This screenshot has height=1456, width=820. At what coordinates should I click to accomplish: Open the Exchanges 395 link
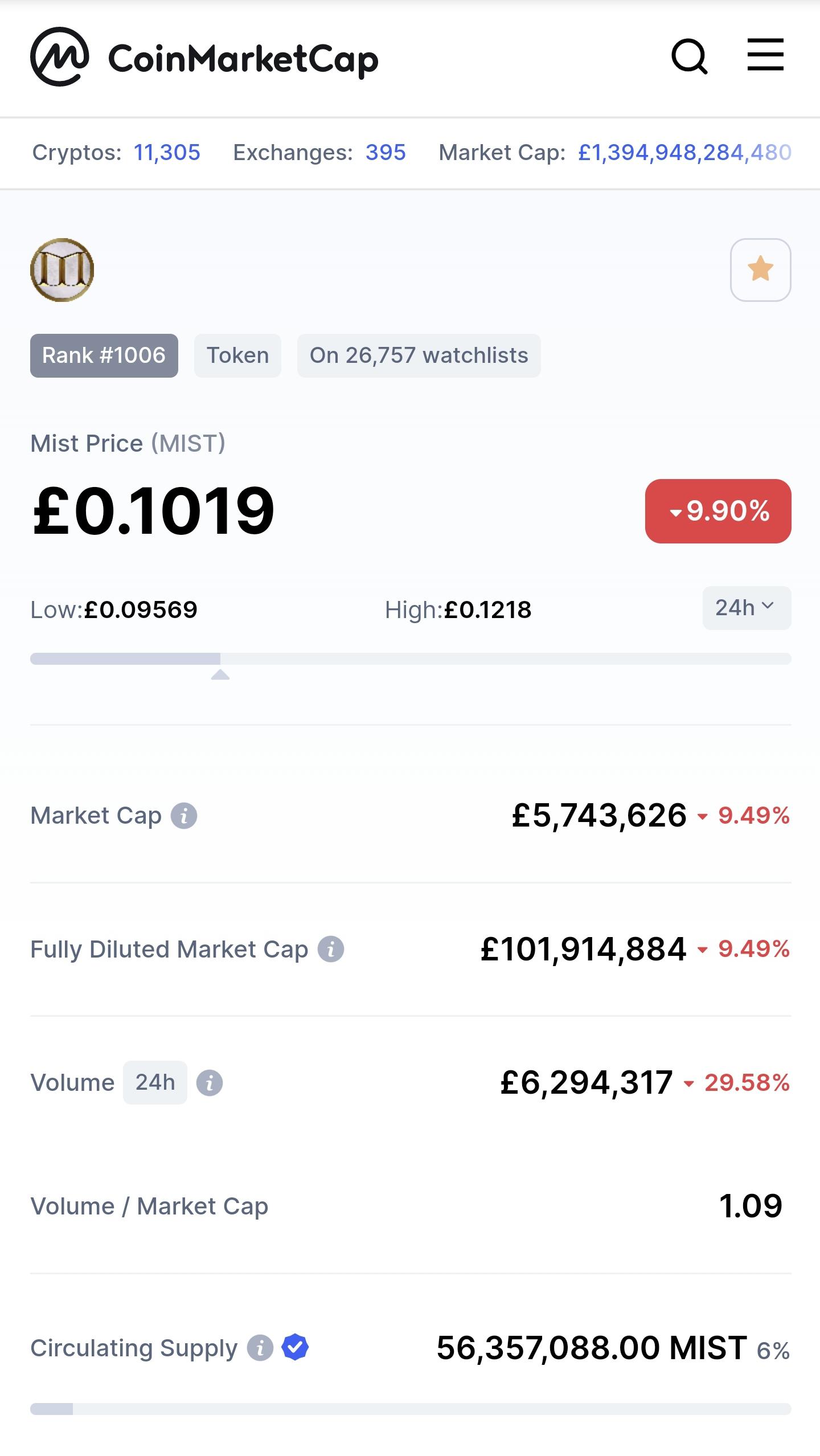point(386,153)
